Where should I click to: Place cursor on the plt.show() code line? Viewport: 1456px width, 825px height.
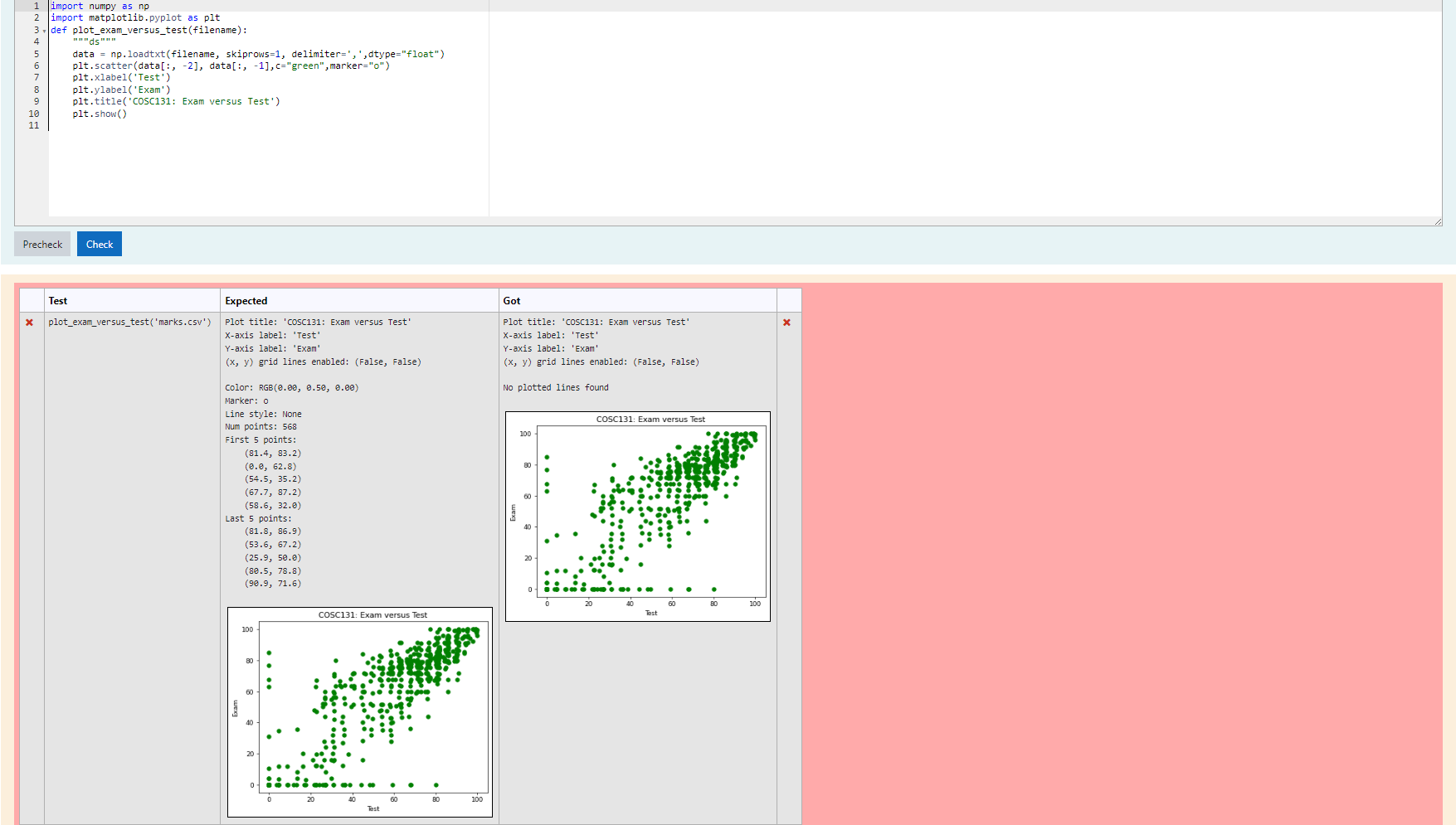pyautogui.click(x=100, y=114)
